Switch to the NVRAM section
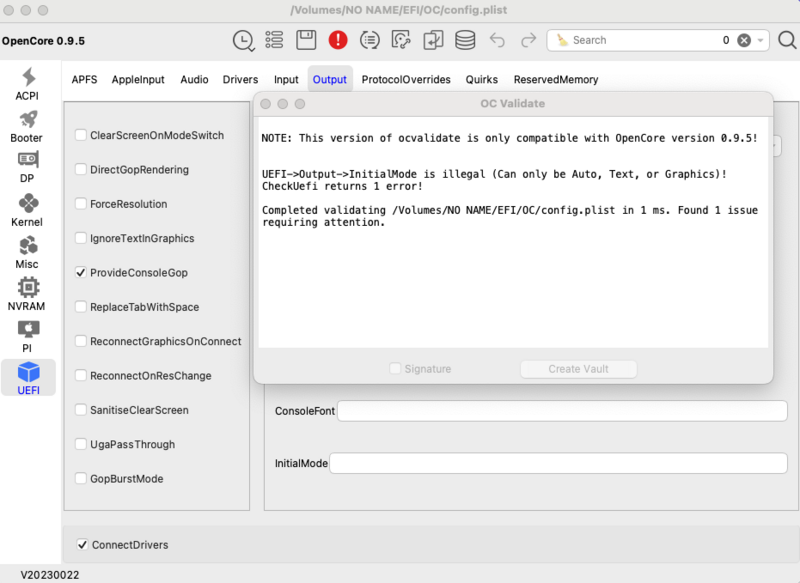Viewport: 800px width, 583px height. [27, 297]
